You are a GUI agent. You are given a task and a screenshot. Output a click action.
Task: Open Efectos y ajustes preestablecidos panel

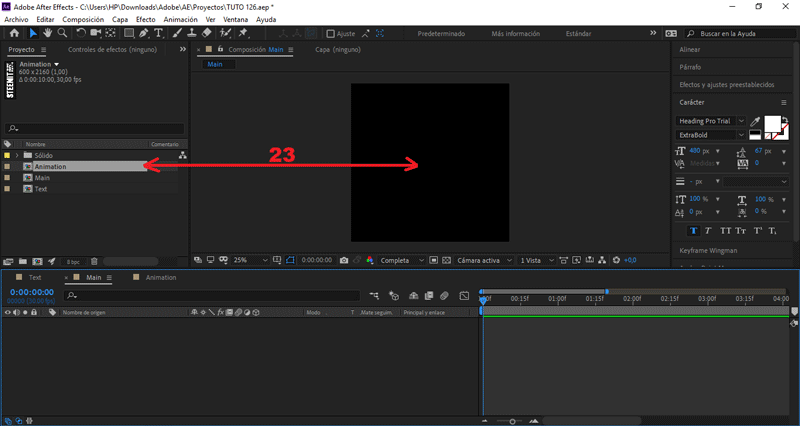[x=727, y=85]
